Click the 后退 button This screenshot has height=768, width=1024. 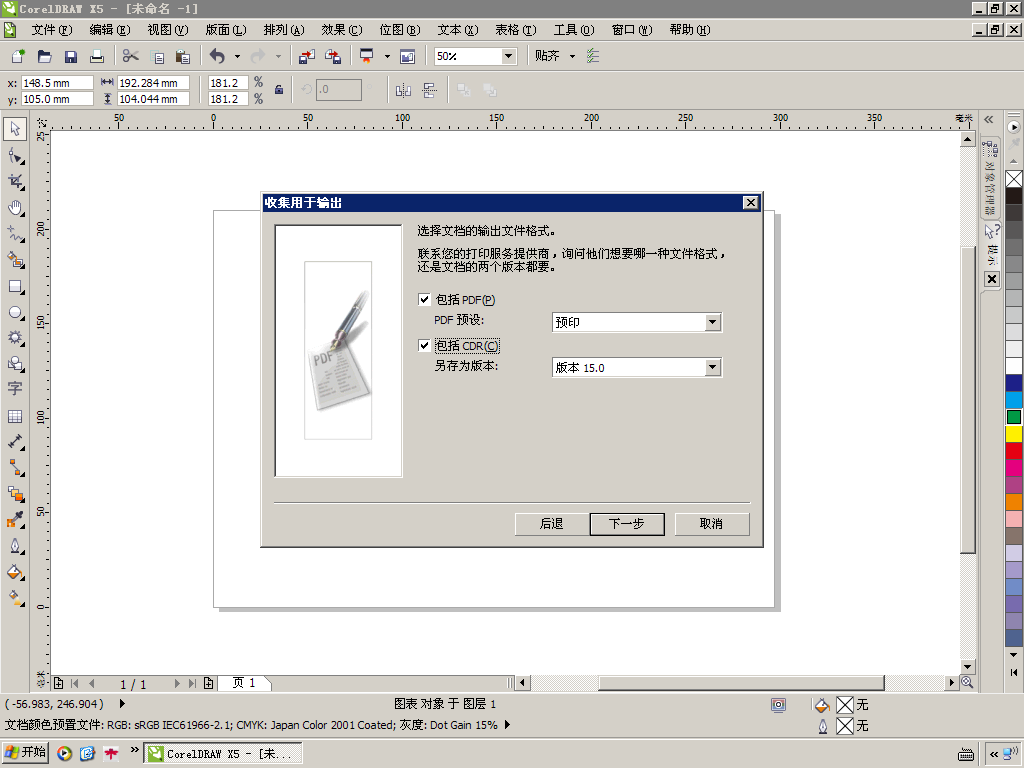[552, 524]
